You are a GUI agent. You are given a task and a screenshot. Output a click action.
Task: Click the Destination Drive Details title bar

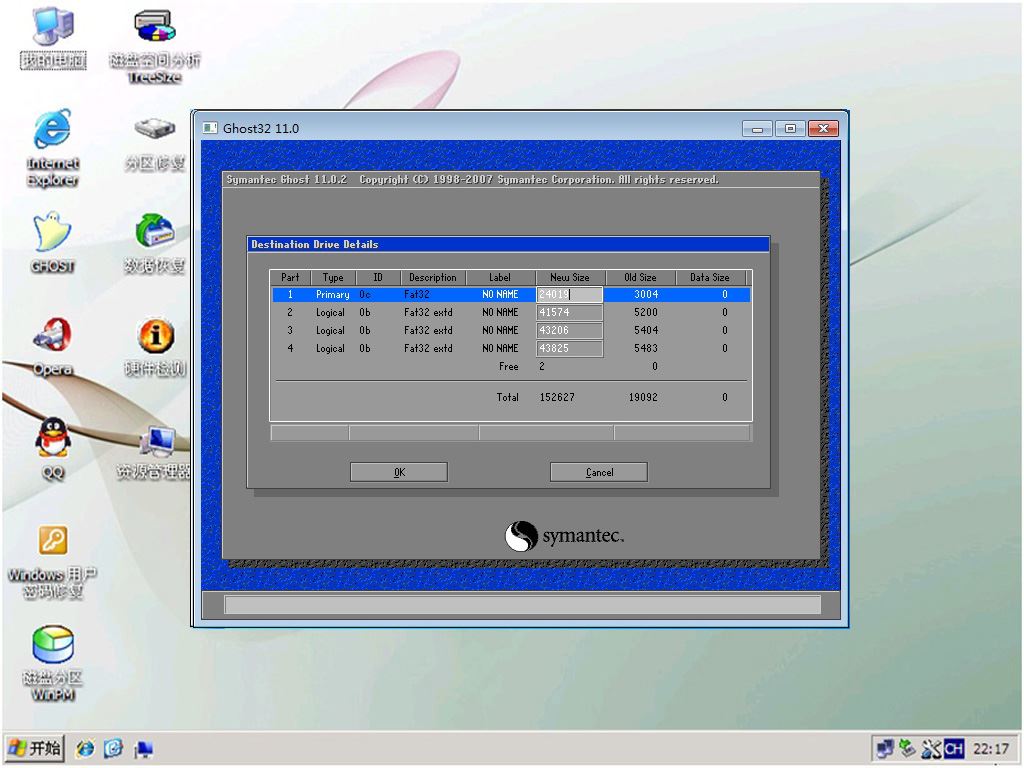(x=508, y=244)
